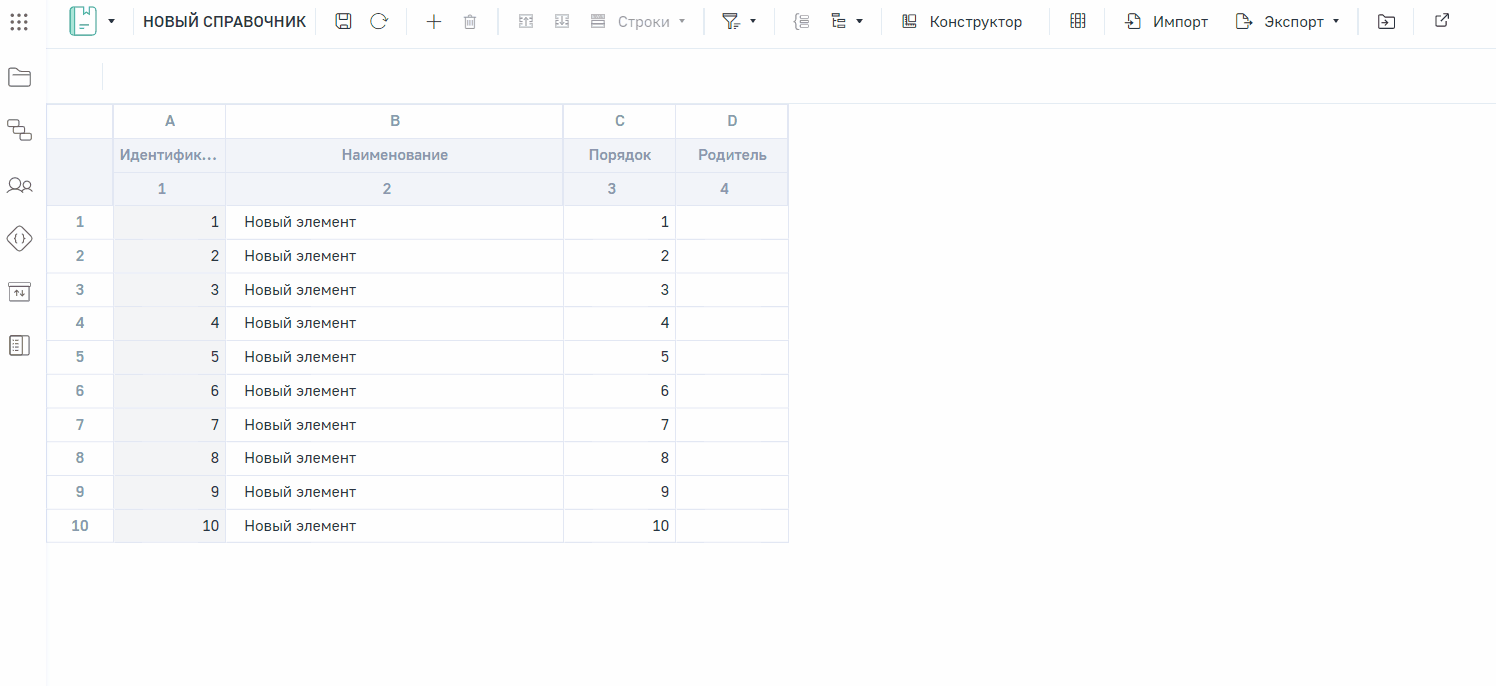Screen dimensions: 1496x686
Task: Select column C header
Action: [x=620, y=121]
